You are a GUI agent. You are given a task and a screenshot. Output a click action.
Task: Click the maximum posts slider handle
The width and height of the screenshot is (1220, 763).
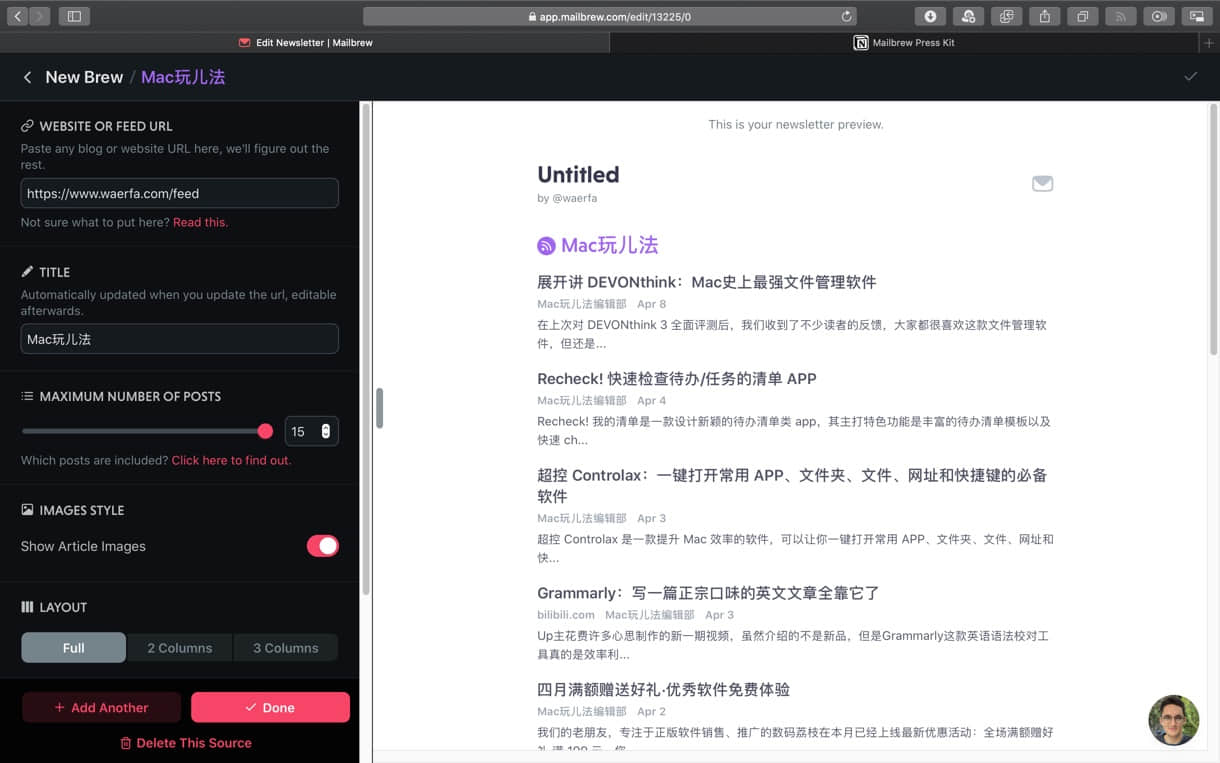pos(265,431)
